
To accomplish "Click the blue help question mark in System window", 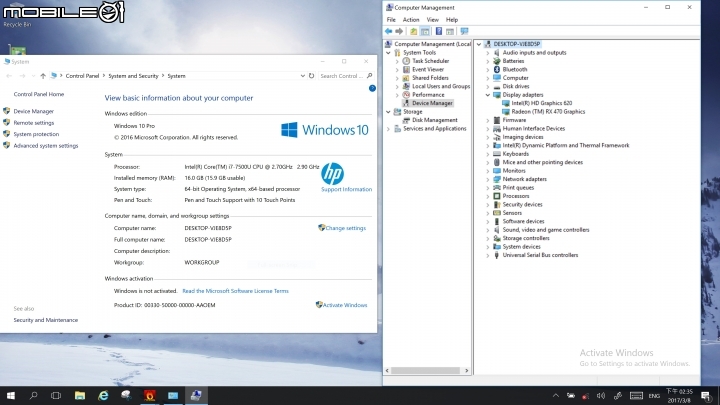I will [372, 88].
